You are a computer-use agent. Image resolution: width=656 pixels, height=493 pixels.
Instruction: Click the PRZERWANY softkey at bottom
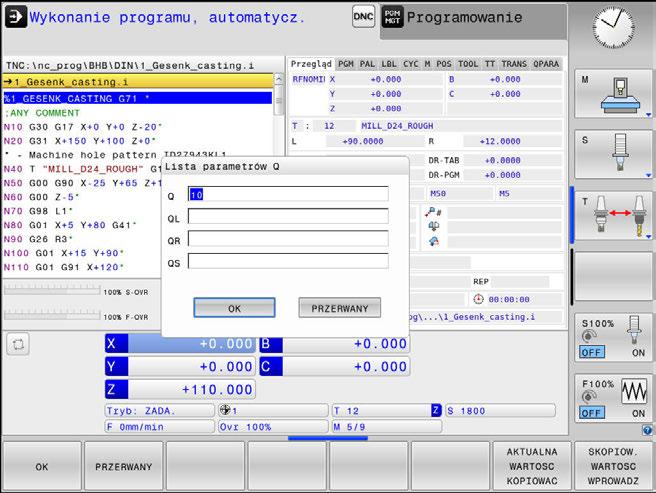click(123, 466)
